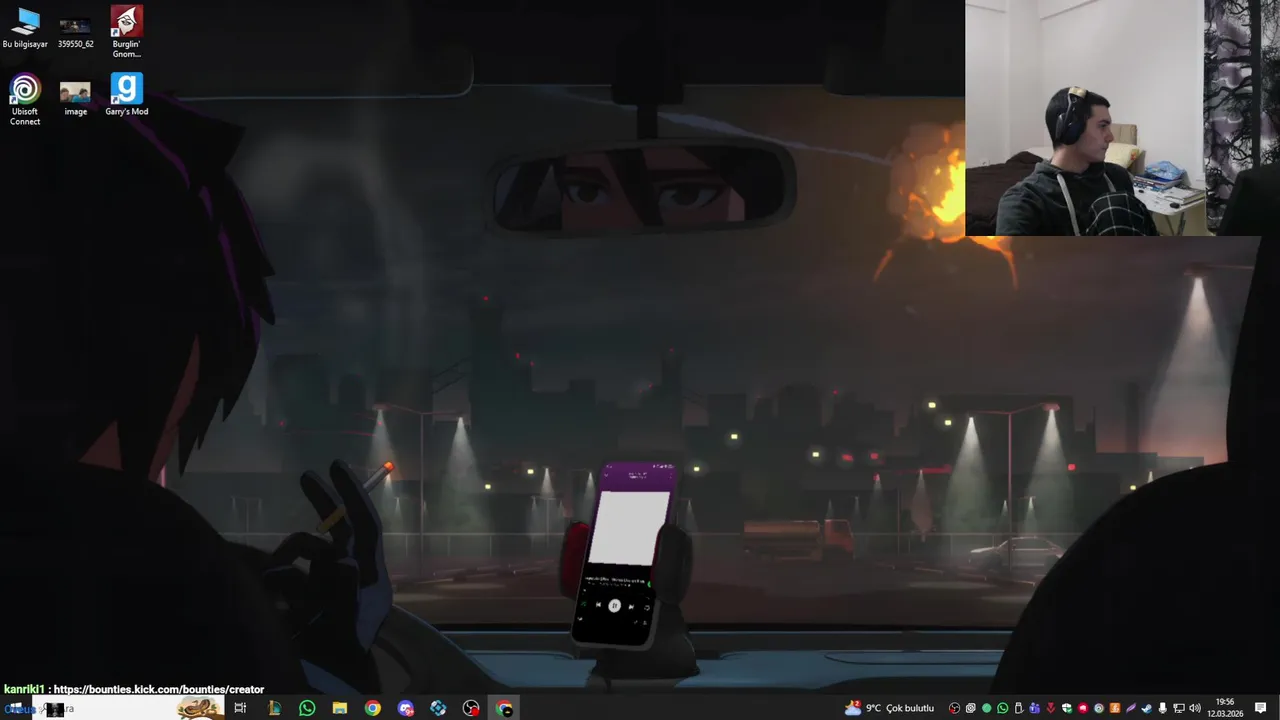Image resolution: width=1280 pixels, height=720 pixels.
Task: Open Bu bilgisayar desktop icon
Action: click(x=25, y=27)
